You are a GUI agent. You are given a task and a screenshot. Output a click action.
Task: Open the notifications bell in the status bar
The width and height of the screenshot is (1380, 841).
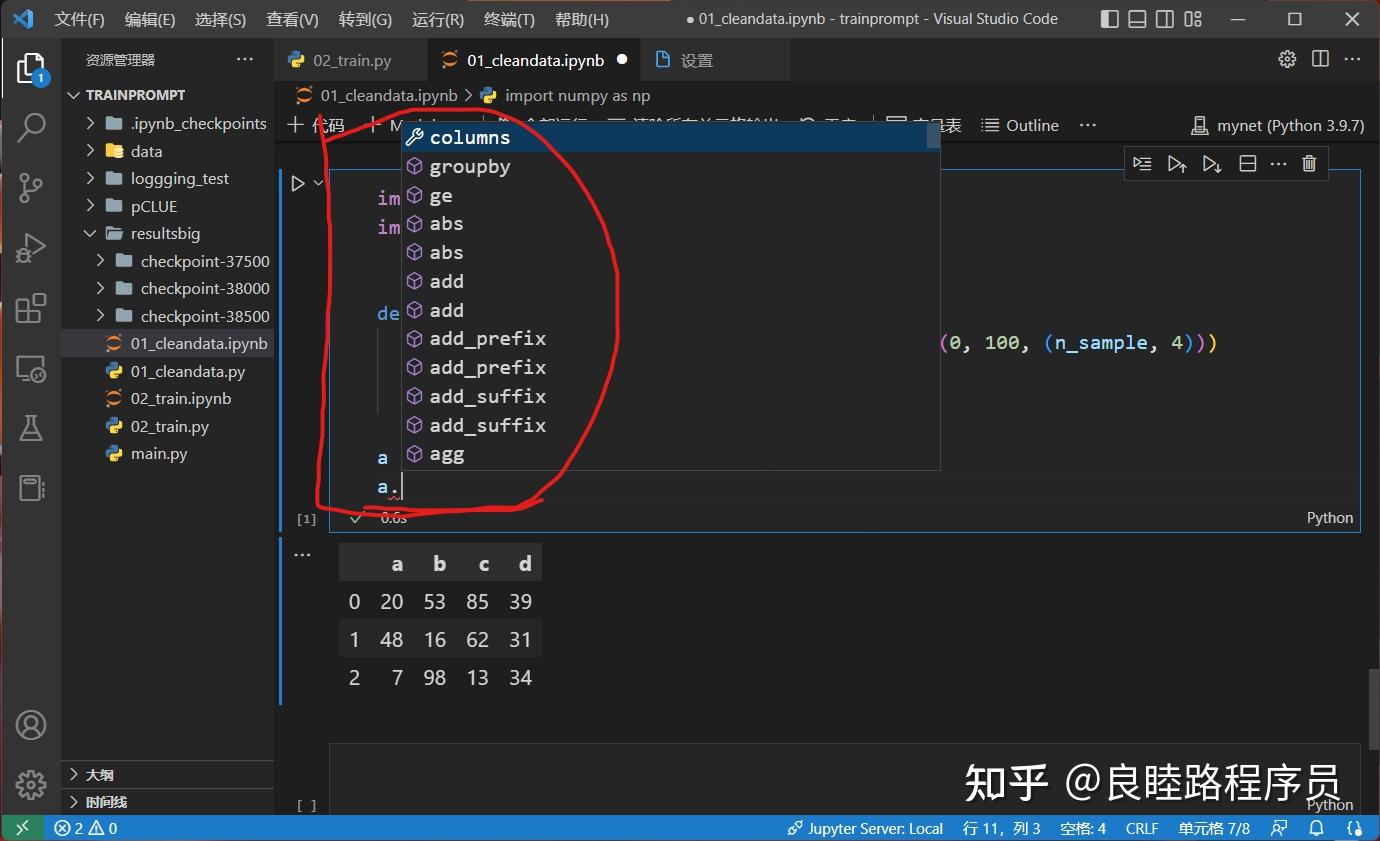[x=1317, y=828]
